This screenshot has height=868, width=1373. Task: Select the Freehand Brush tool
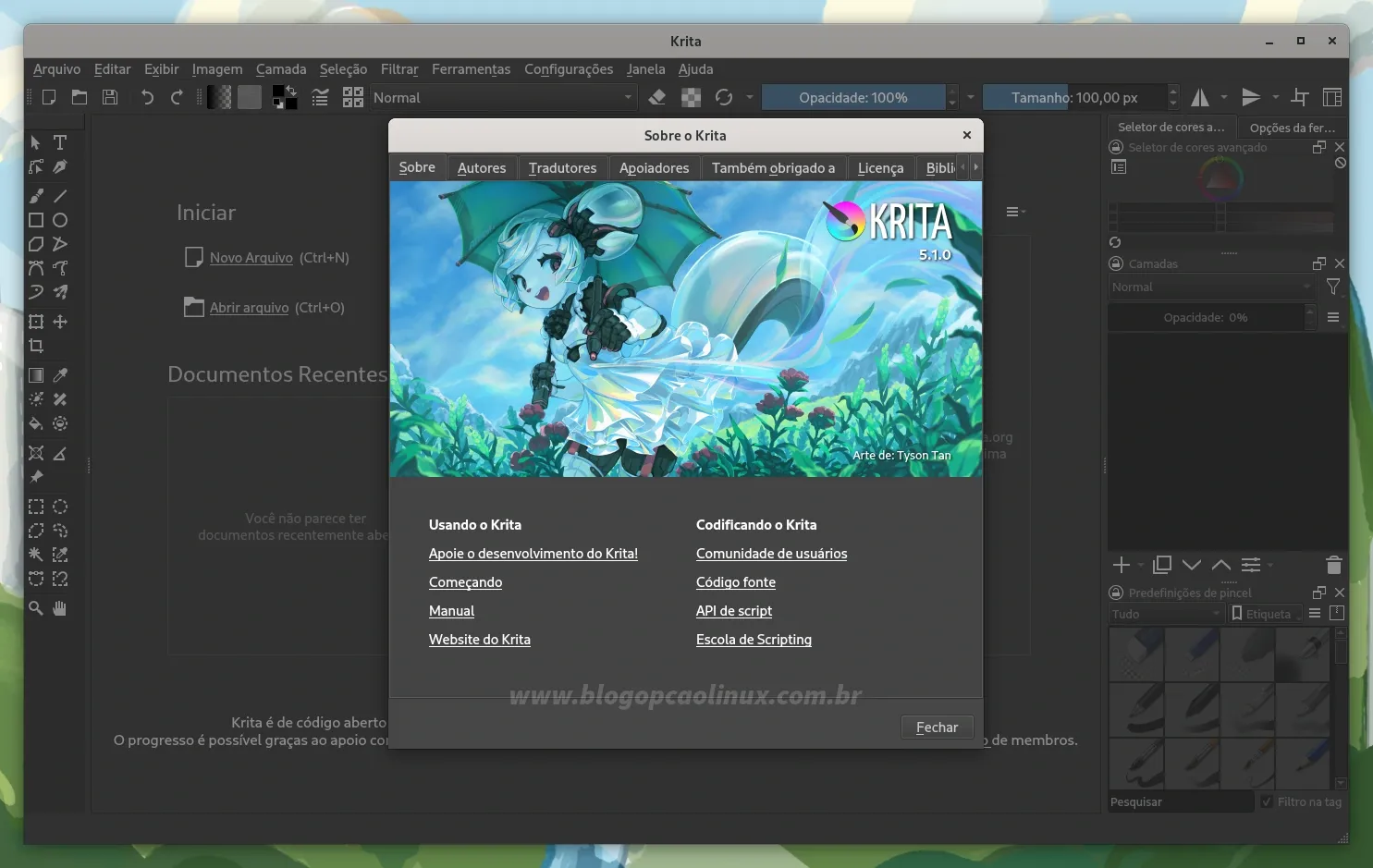tap(36, 196)
